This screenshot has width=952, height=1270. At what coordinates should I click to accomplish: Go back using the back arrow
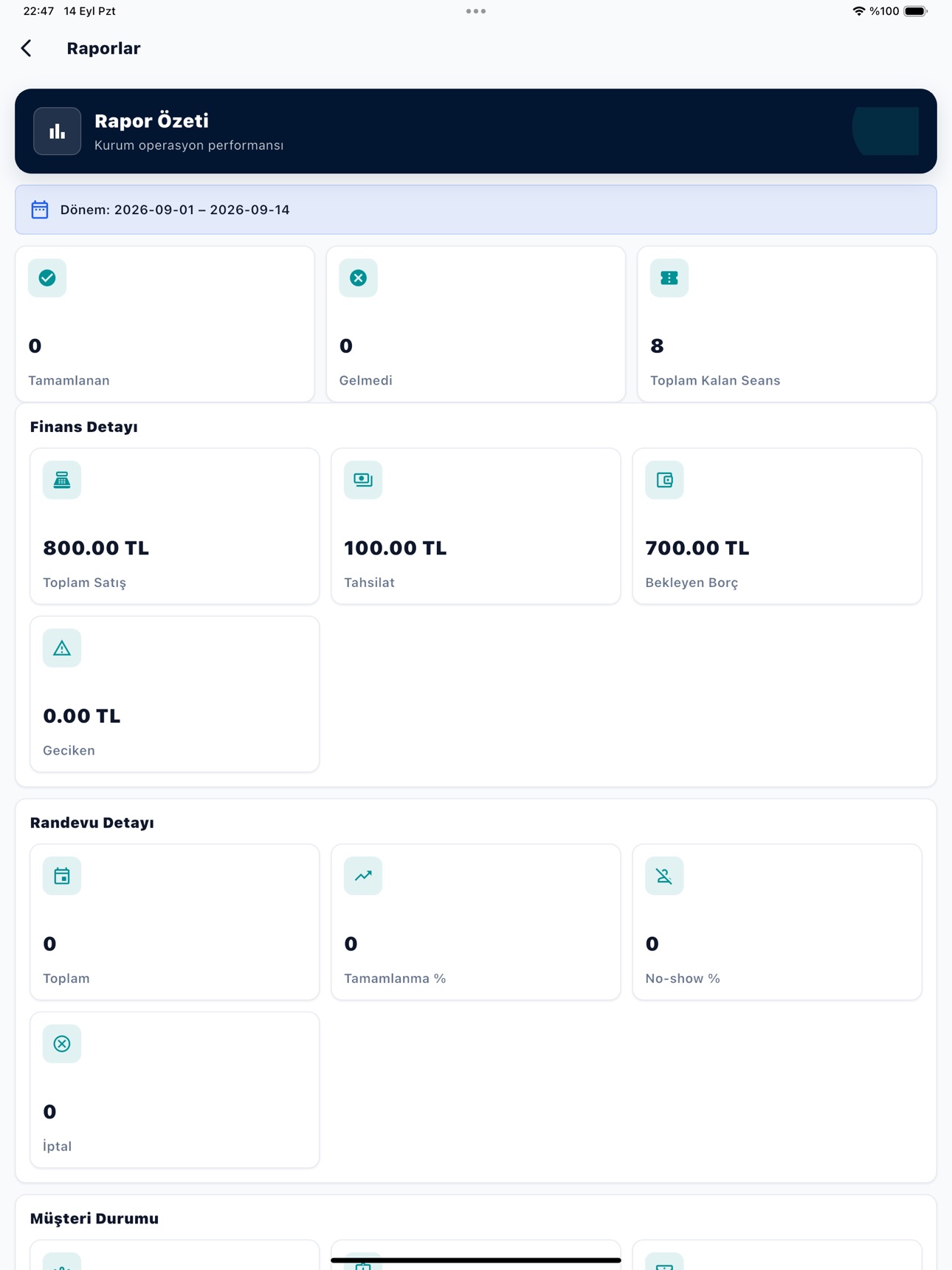[x=27, y=49]
